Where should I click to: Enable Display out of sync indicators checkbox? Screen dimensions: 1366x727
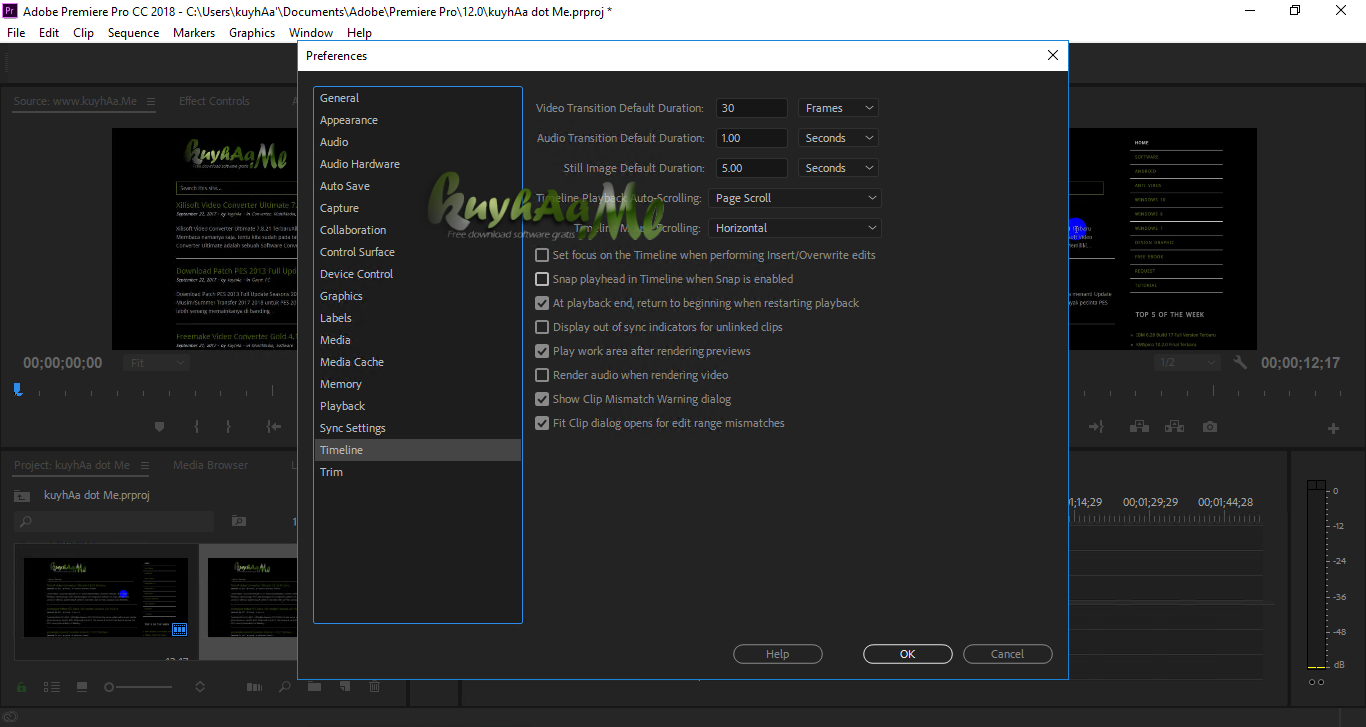(x=542, y=327)
